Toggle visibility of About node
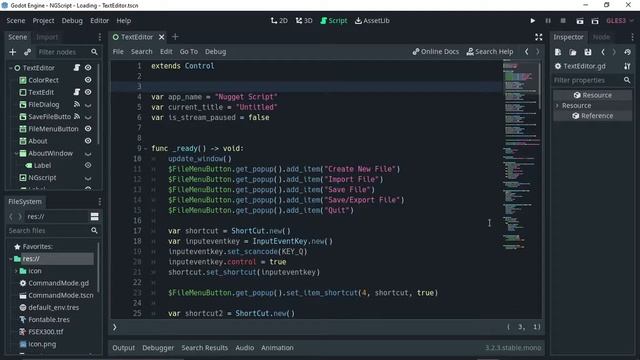640x360 pixels. pos(88,141)
